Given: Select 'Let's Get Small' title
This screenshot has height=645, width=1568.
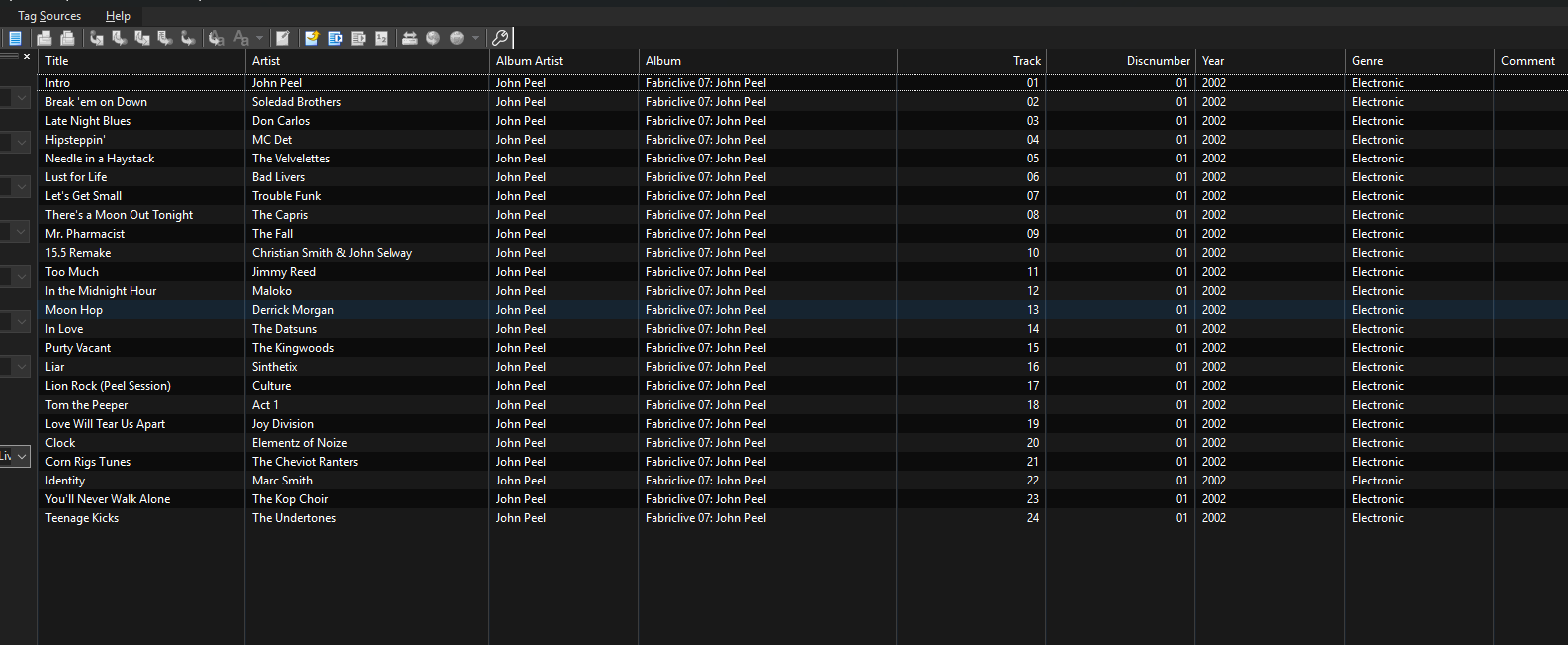Looking at the screenshot, I should click(83, 196).
